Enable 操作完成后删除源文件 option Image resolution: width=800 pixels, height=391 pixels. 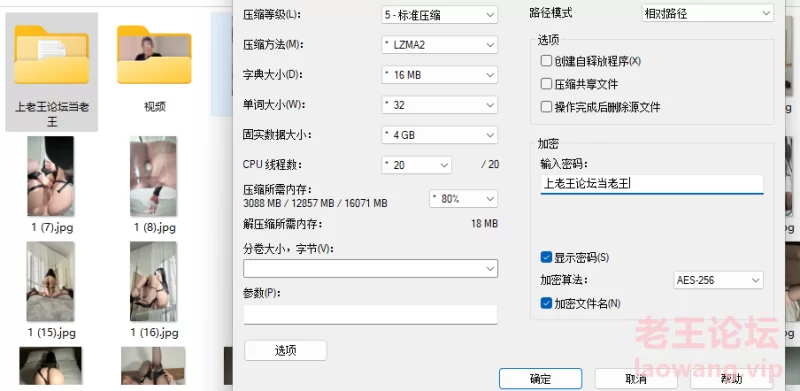(x=546, y=107)
